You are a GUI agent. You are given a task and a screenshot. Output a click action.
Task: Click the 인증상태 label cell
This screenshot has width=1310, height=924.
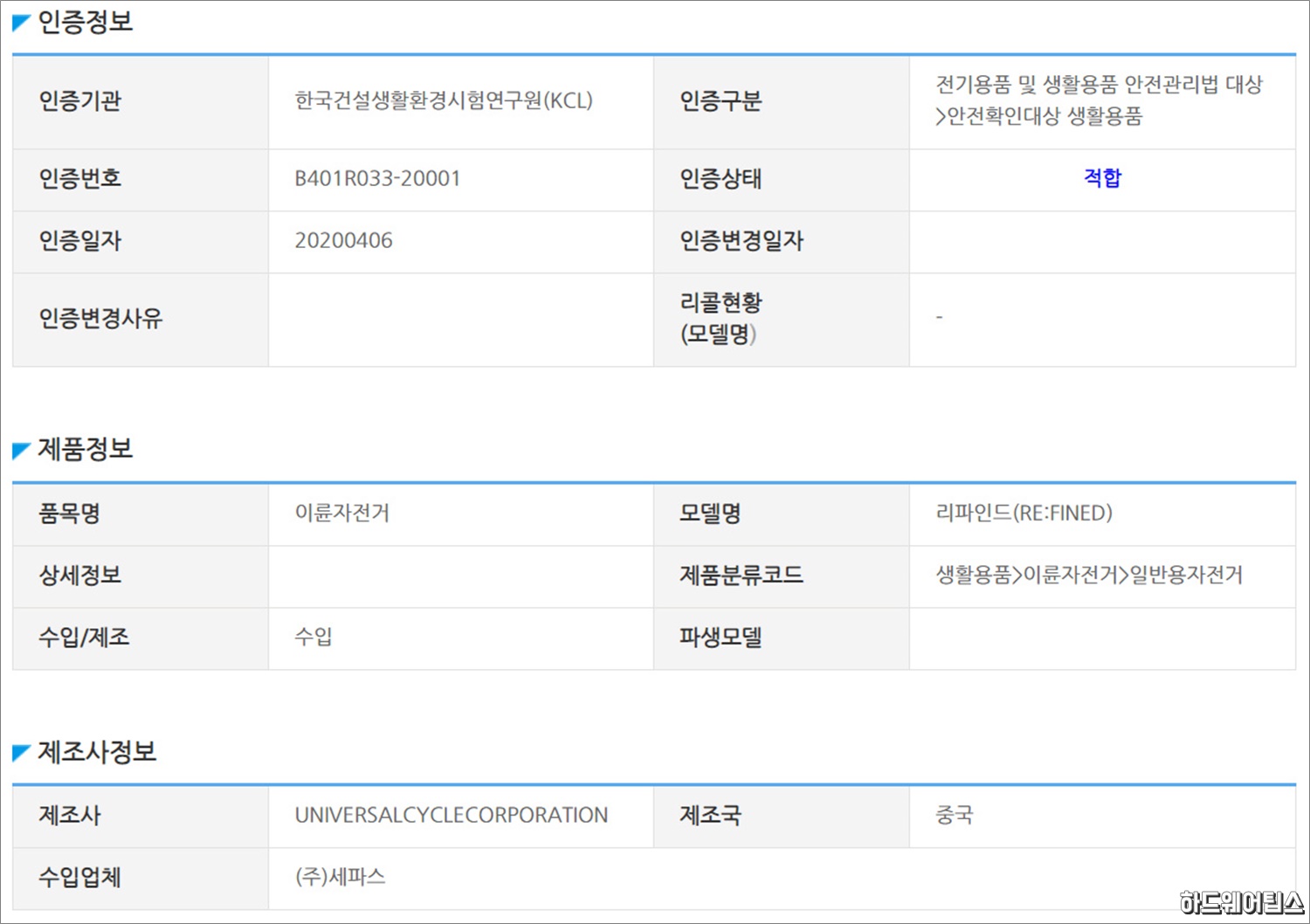tap(782, 180)
